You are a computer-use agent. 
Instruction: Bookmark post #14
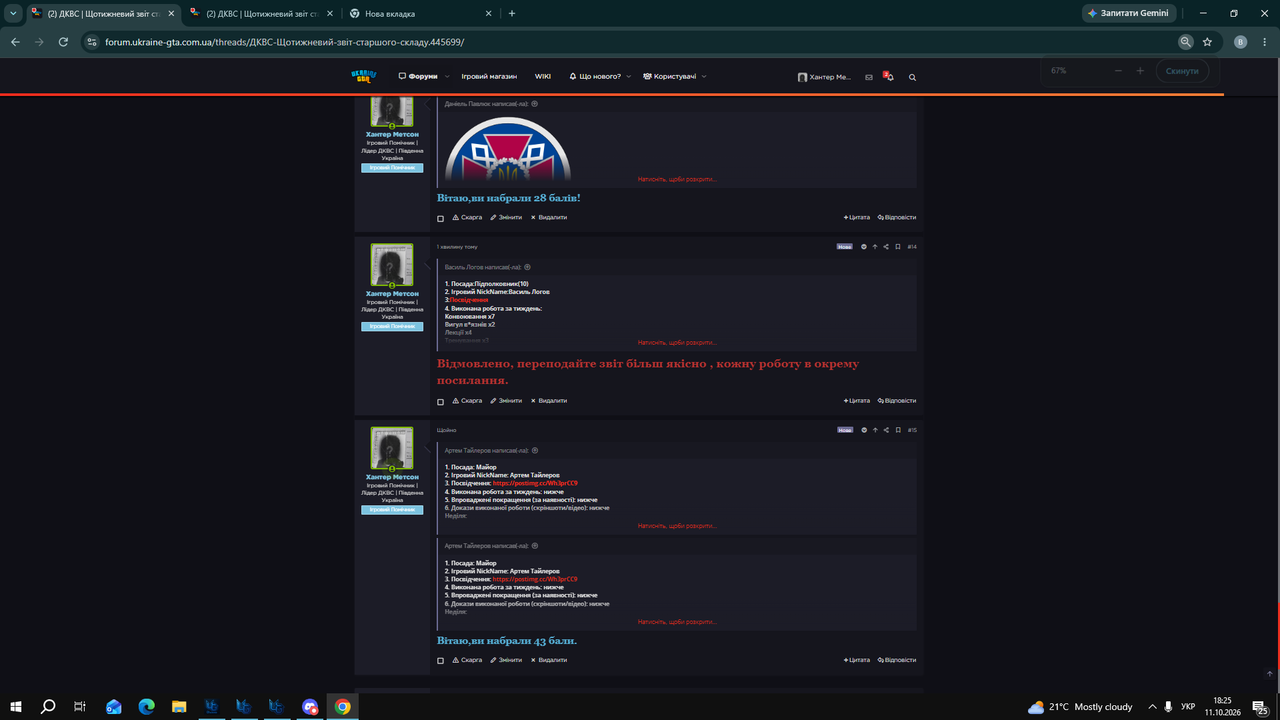[898, 247]
